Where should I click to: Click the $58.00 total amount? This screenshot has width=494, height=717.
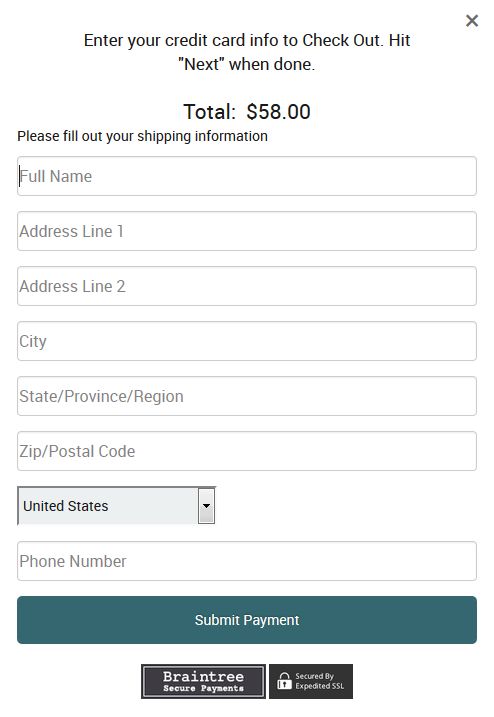coord(279,112)
